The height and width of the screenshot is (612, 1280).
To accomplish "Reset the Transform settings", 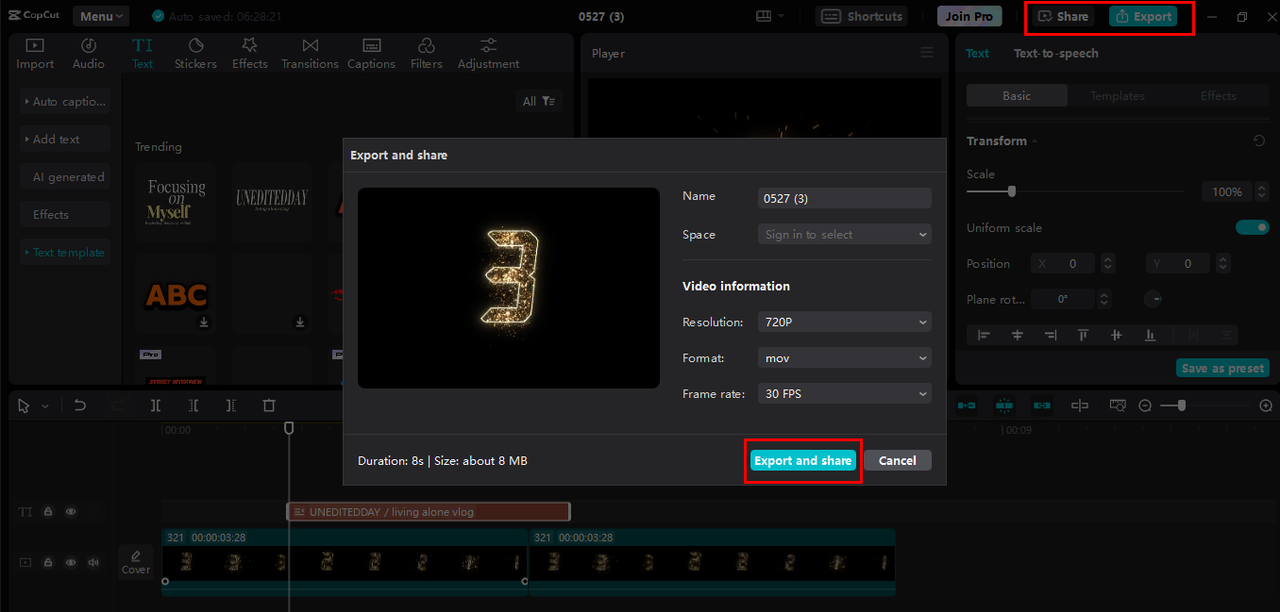I will 1259,141.
